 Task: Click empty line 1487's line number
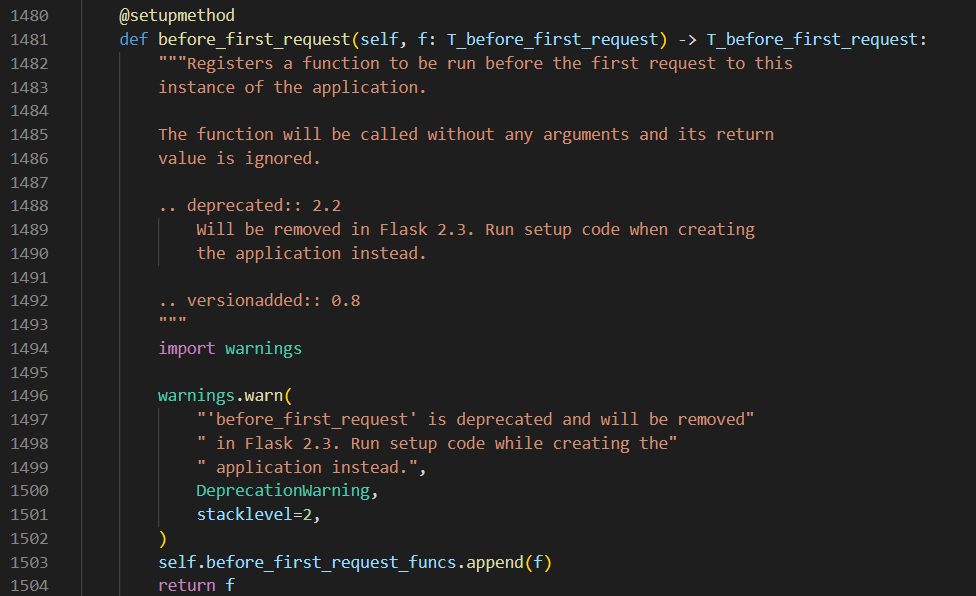point(29,182)
